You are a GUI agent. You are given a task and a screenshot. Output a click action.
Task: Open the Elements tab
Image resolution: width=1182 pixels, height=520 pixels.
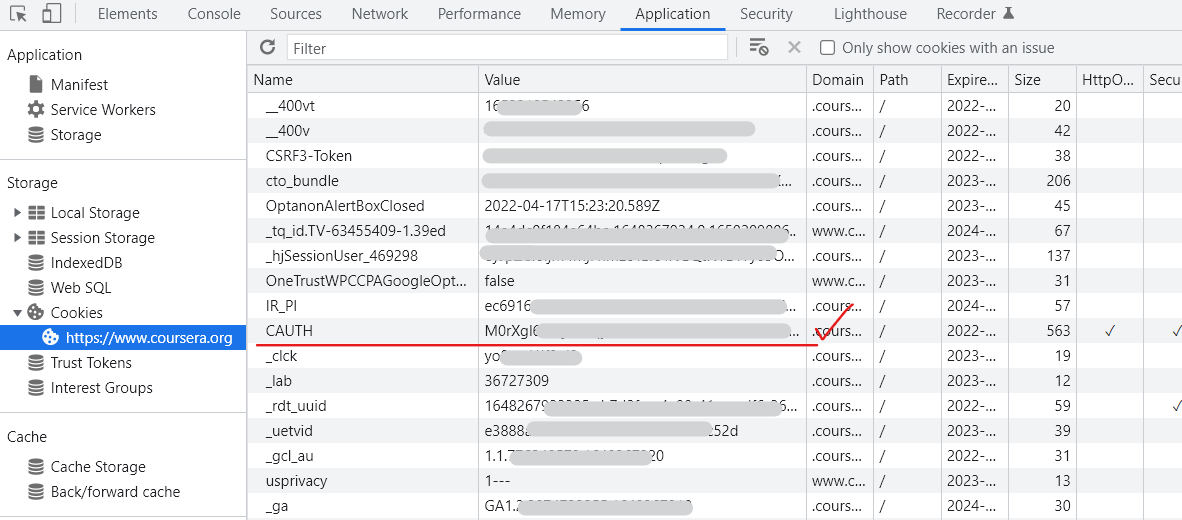pyautogui.click(x=127, y=14)
